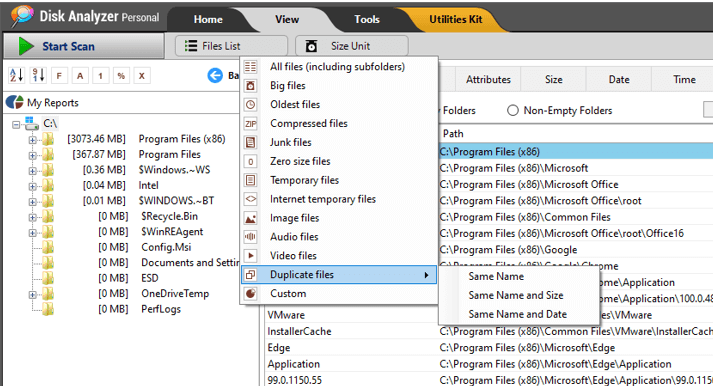Select the PerfLogs folder in tree
The height and width of the screenshot is (386, 713).
[161, 310]
